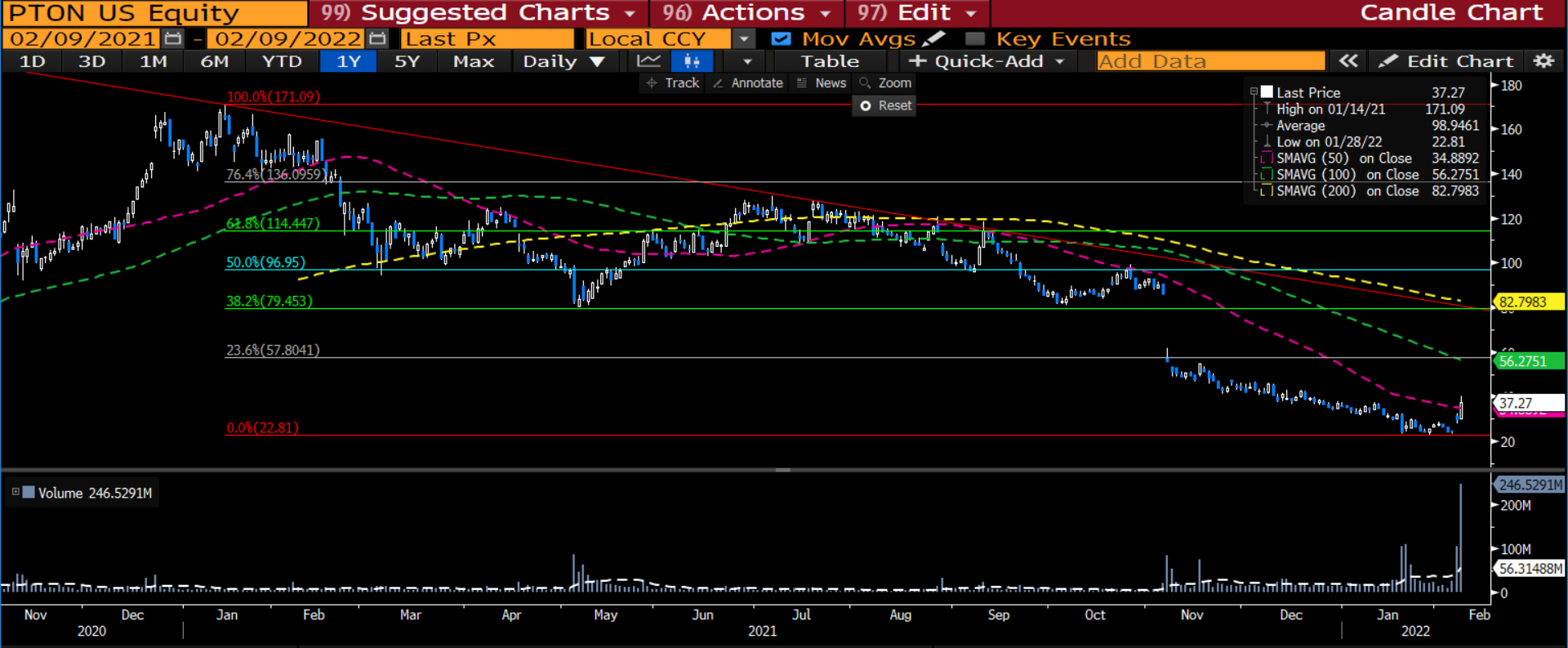Select the 6M time range
The width and height of the screenshot is (1568, 648).
(x=215, y=61)
